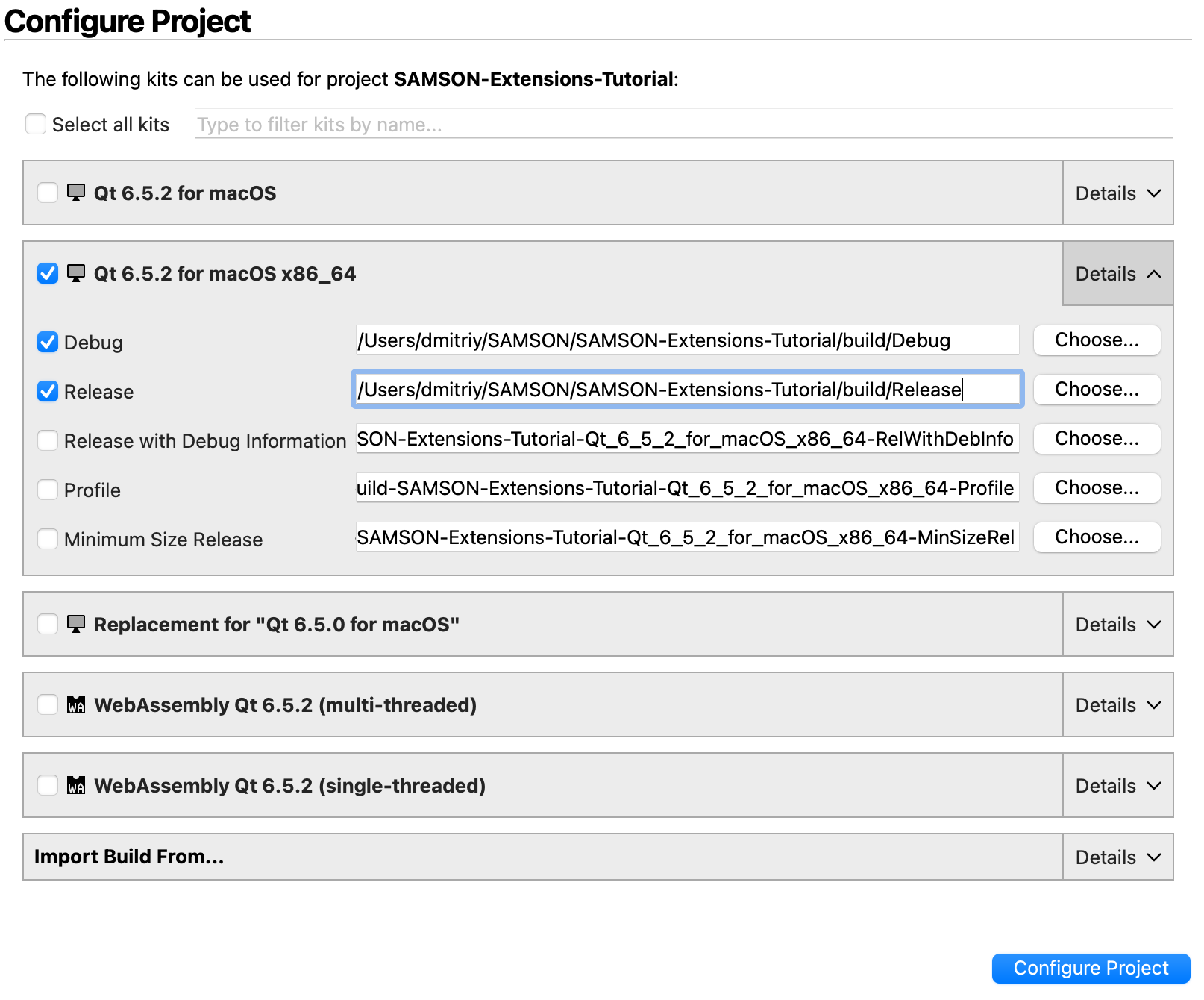The height and width of the screenshot is (1000, 1204).
Task: Click the monitor icon next to Qt 6.5.2 for macOS x86_64
Action: click(75, 273)
